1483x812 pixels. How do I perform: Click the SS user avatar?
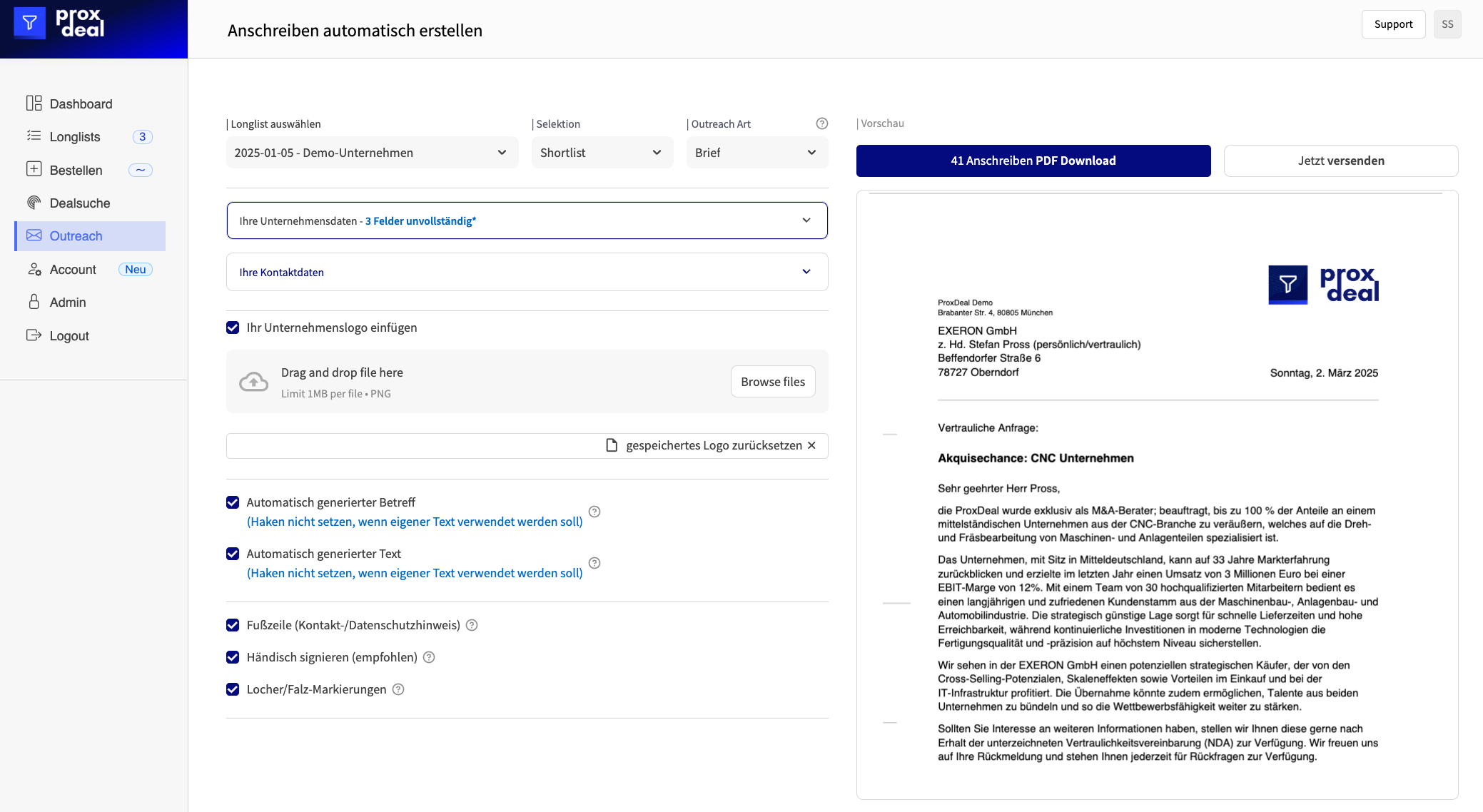coord(1447,24)
